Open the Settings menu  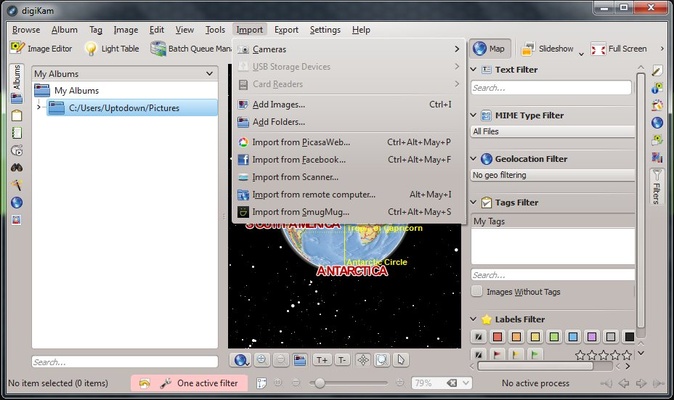tap(325, 30)
